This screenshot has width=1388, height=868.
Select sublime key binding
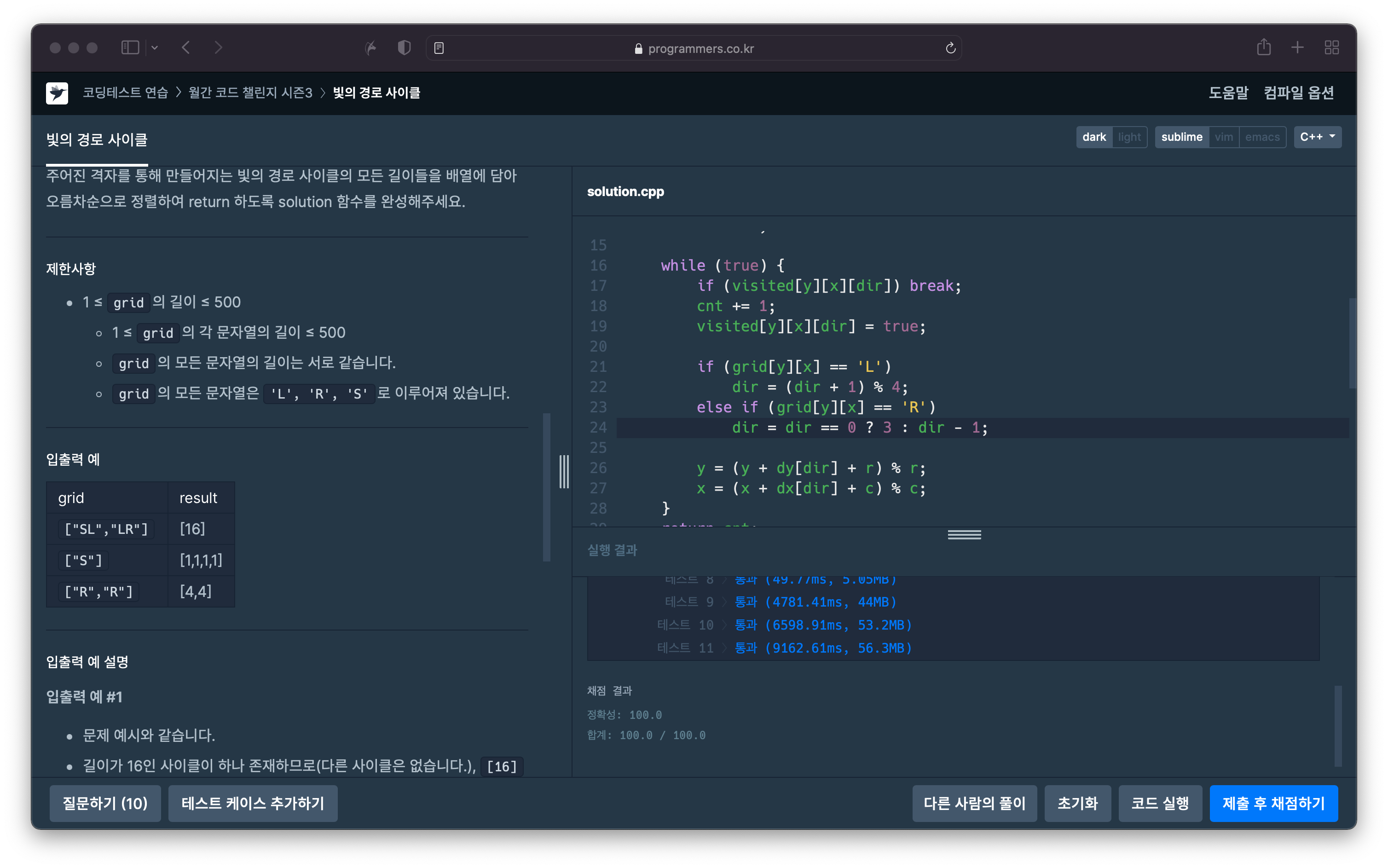click(x=1181, y=137)
